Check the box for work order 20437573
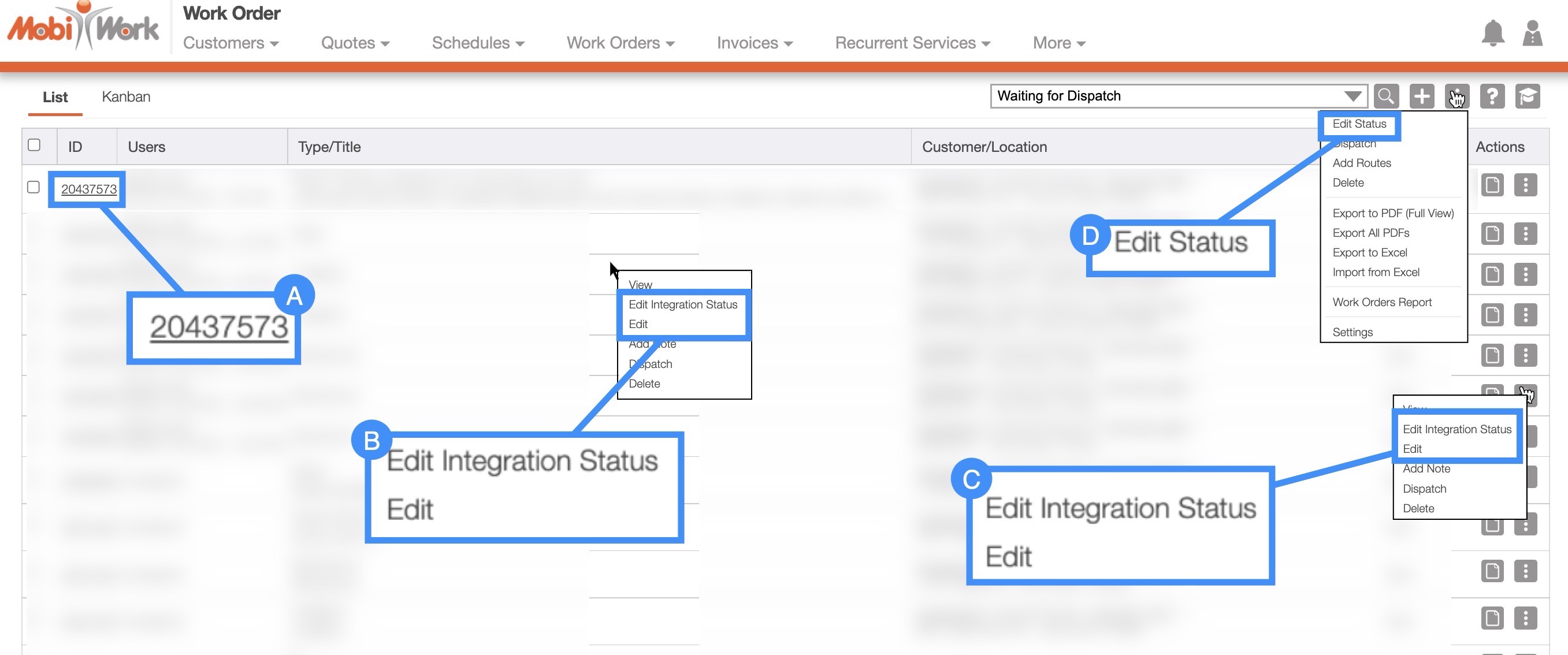1568x655 pixels. [34, 188]
